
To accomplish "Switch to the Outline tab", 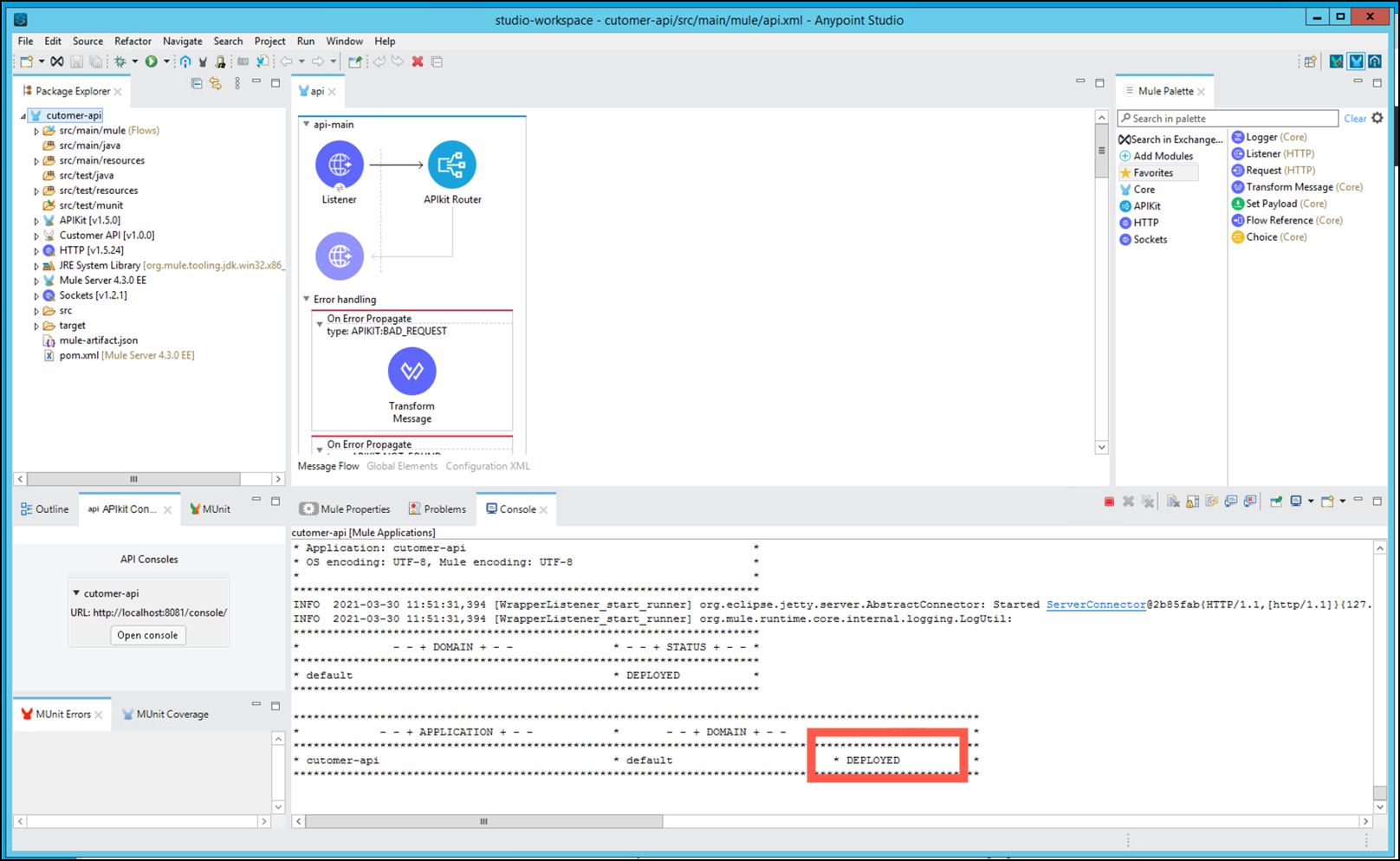I will coord(44,509).
